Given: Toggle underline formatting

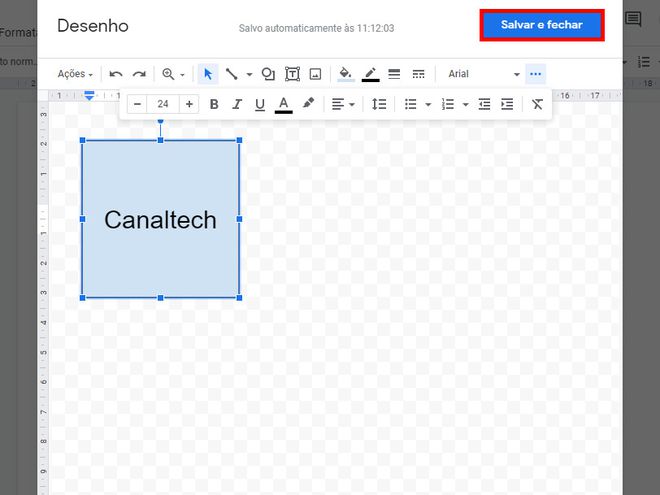Looking at the screenshot, I should (x=260, y=104).
